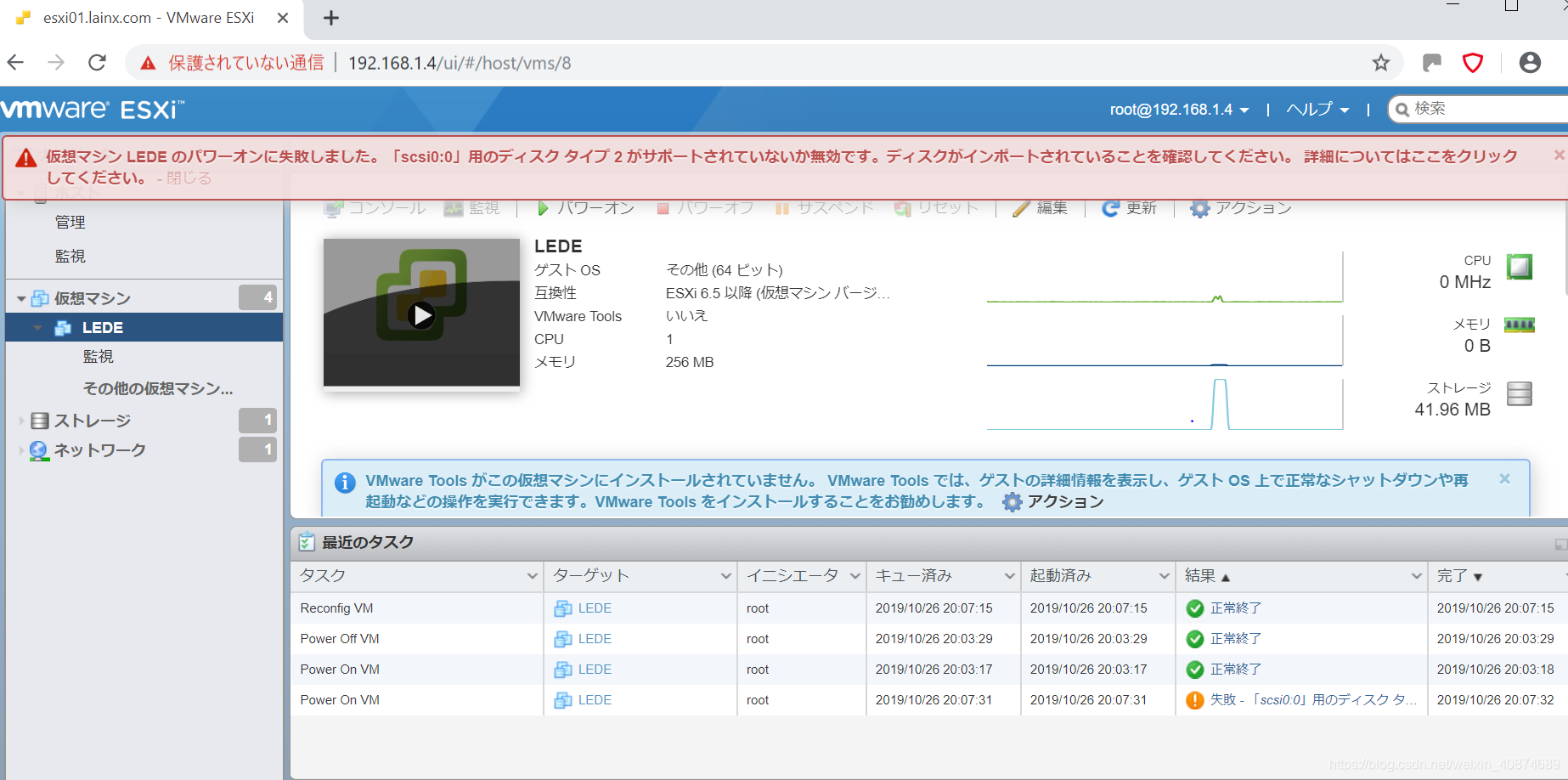Open ヘルプ help dropdown
Screen dimensions: 1568x780
pos(1317,110)
